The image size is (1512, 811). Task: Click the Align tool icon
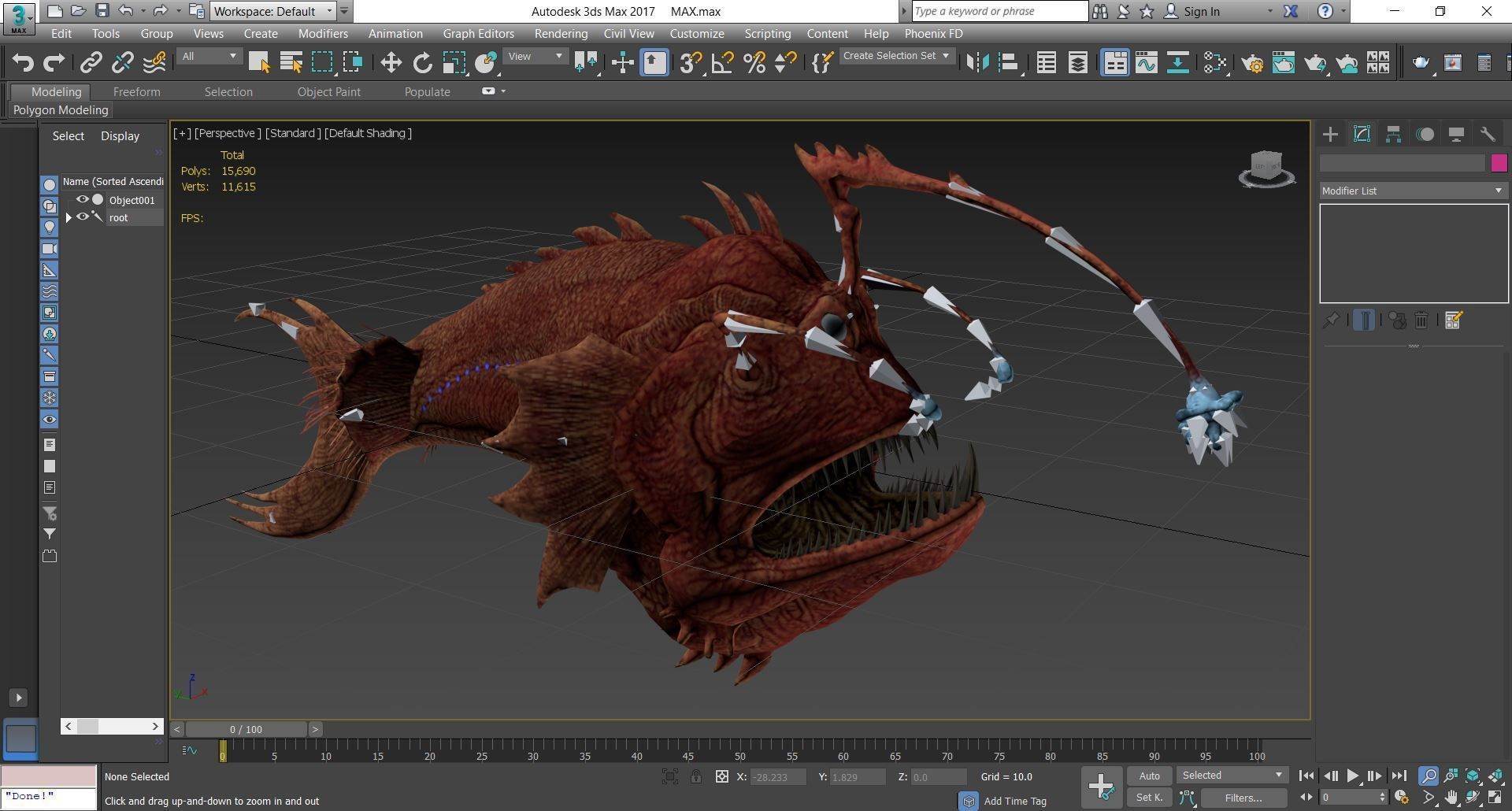pyautogui.click(x=1009, y=63)
